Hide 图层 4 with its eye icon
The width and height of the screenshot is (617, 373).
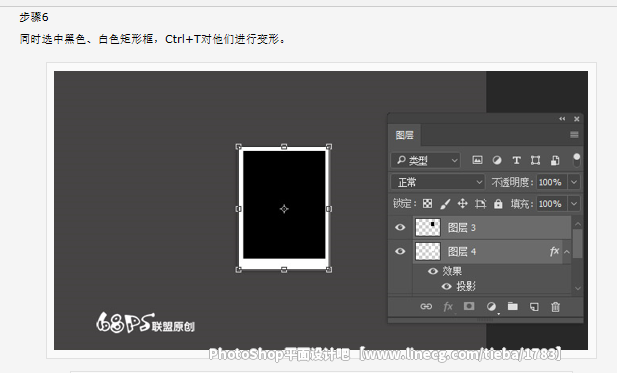click(400, 251)
